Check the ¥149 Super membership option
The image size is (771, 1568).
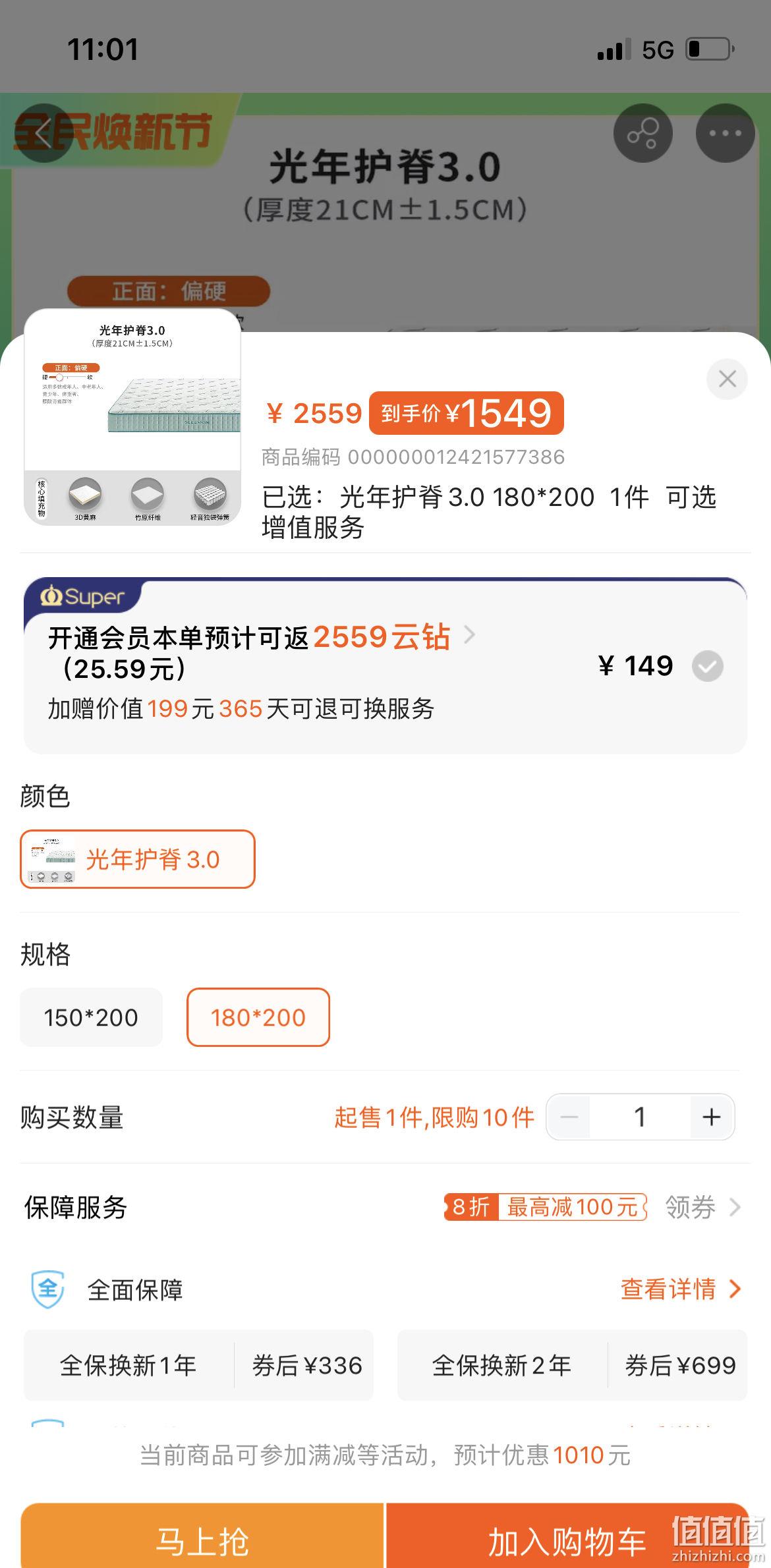click(707, 666)
